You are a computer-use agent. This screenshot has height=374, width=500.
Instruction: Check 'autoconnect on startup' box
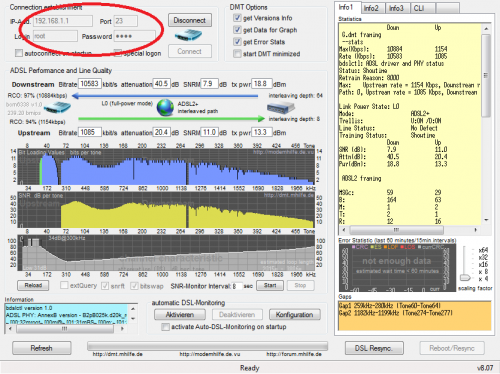pyautogui.click(x=19, y=53)
